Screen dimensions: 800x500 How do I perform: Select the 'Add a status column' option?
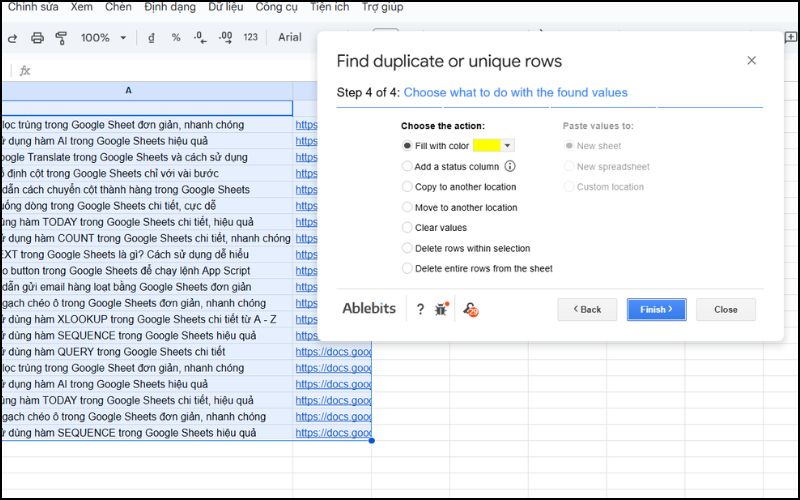click(407, 167)
